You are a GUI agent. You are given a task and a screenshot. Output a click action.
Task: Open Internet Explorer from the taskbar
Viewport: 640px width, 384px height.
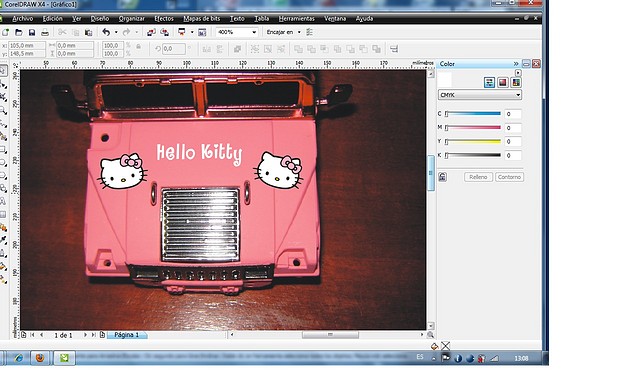click(18, 358)
